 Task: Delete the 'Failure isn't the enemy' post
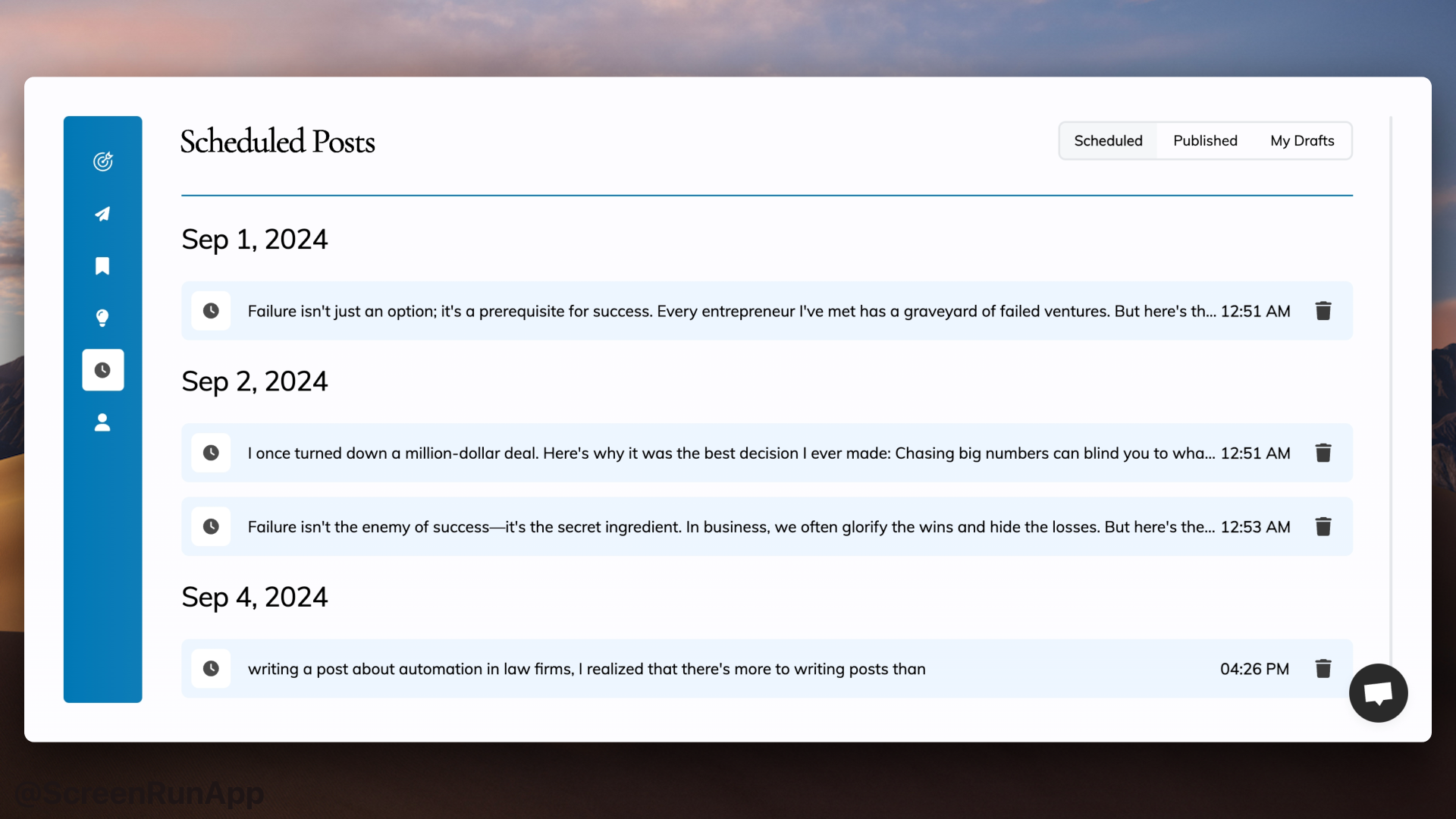tap(1323, 526)
